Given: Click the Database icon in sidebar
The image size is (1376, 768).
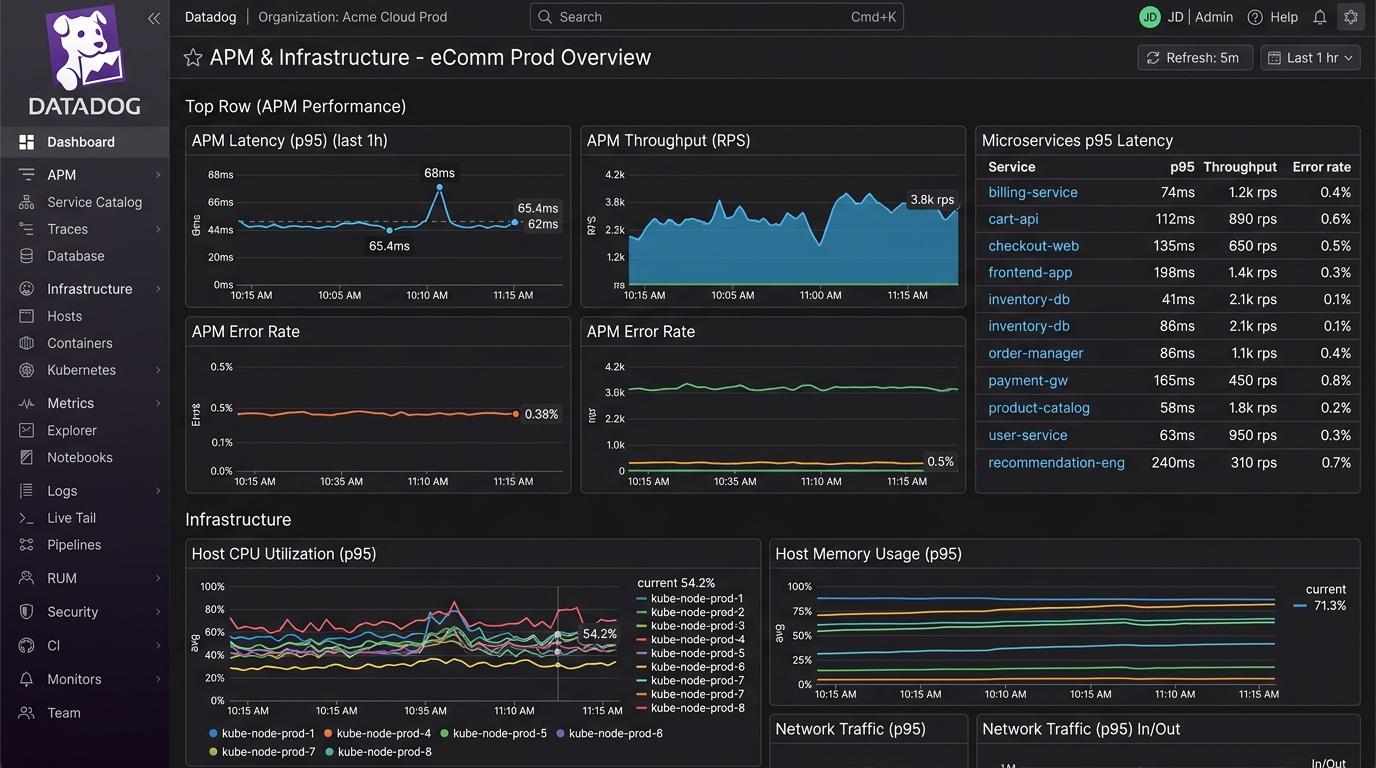Looking at the screenshot, I should pyautogui.click(x=27, y=256).
